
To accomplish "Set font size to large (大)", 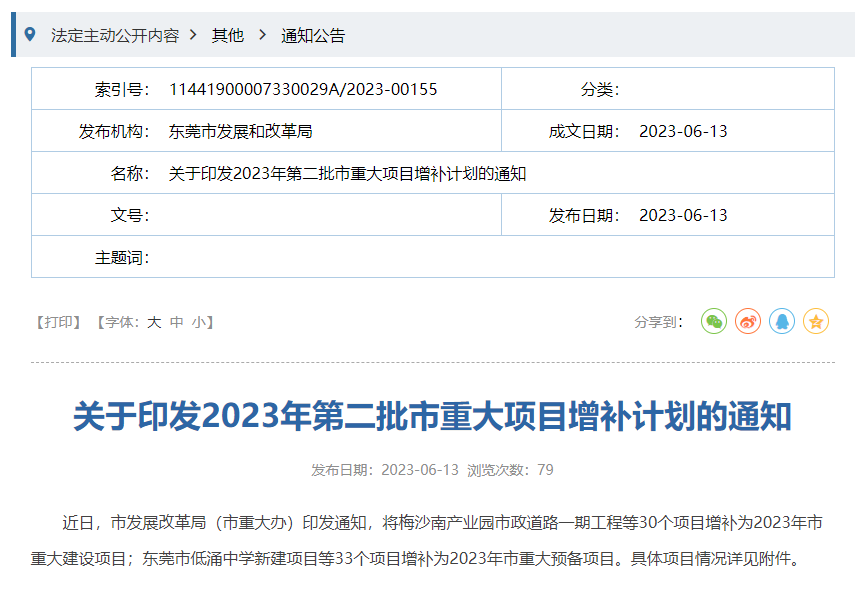I will point(154,322).
